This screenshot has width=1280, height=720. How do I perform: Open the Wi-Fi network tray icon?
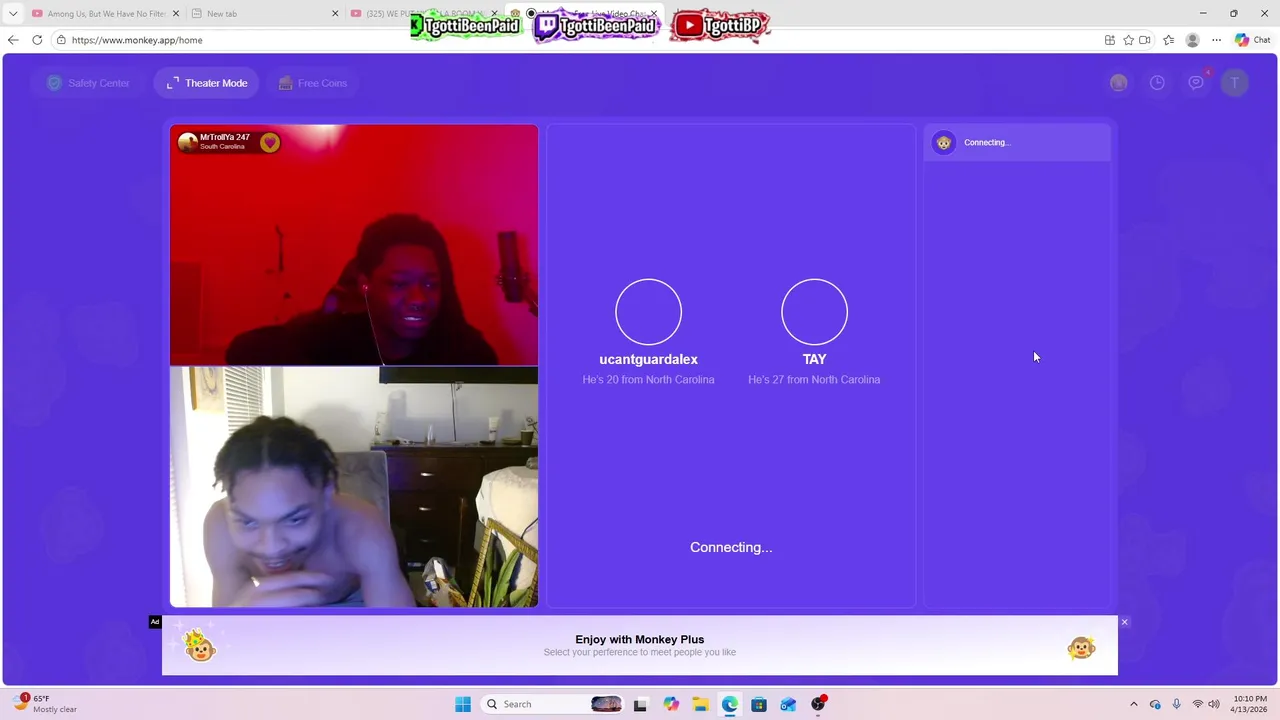[x=1197, y=704]
